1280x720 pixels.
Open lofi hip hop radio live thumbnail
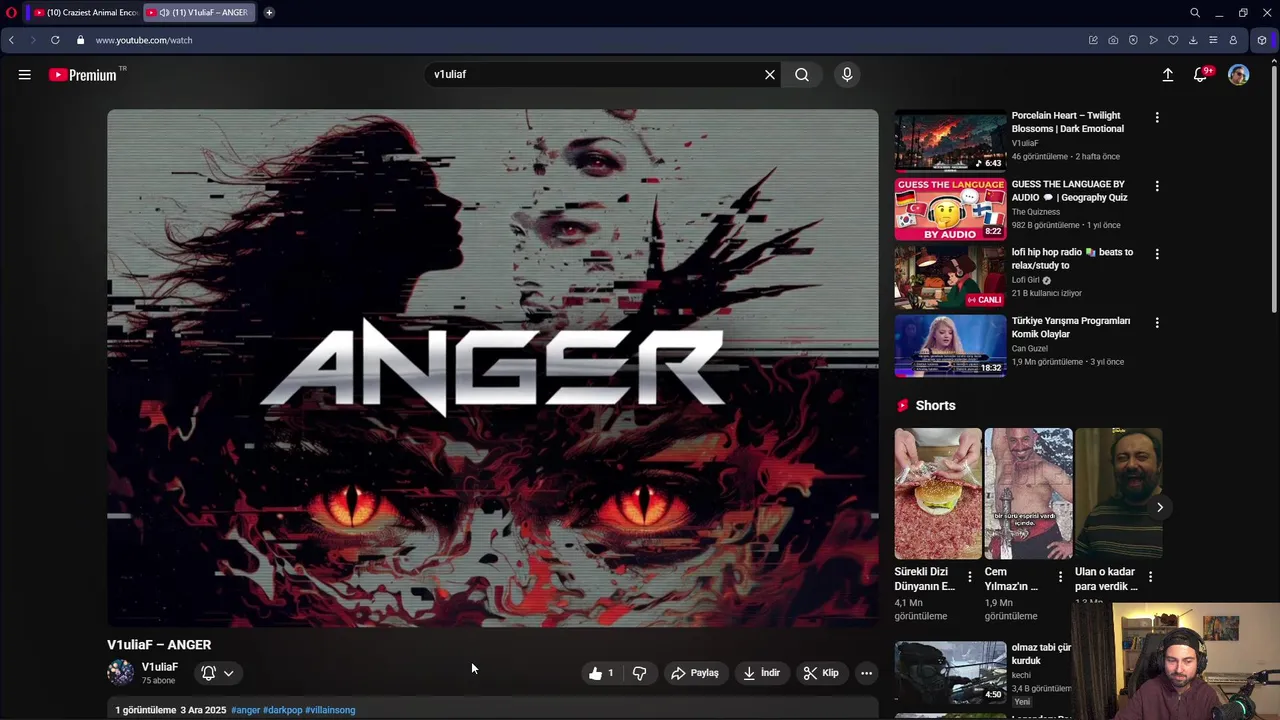950,278
